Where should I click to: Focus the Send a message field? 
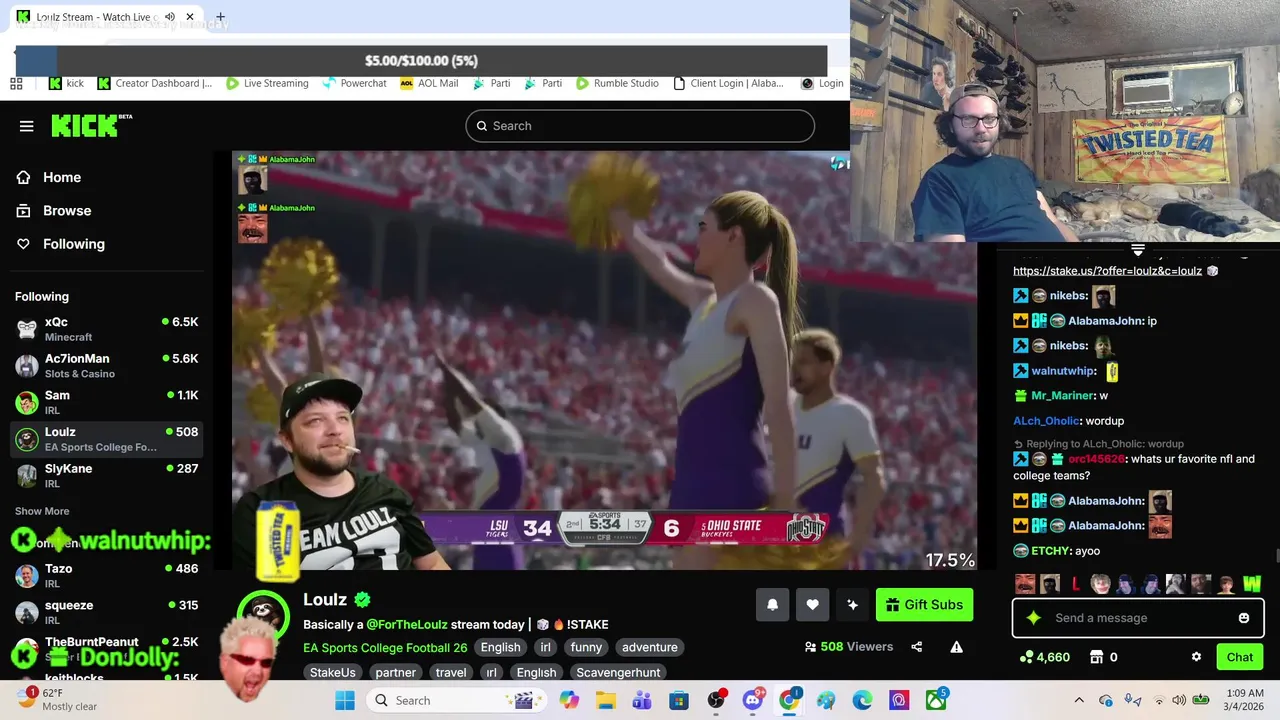click(x=1138, y=618)
